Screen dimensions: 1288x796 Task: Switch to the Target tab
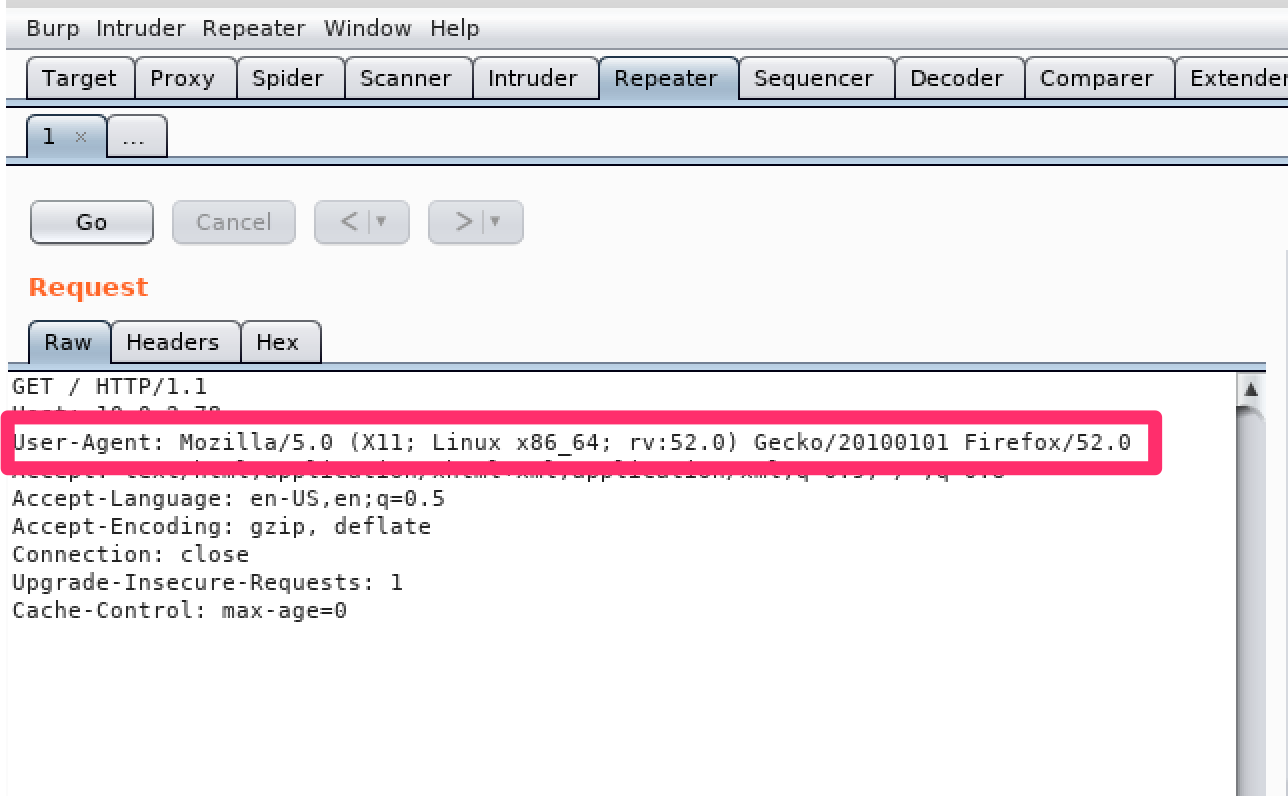pos(79,78)
